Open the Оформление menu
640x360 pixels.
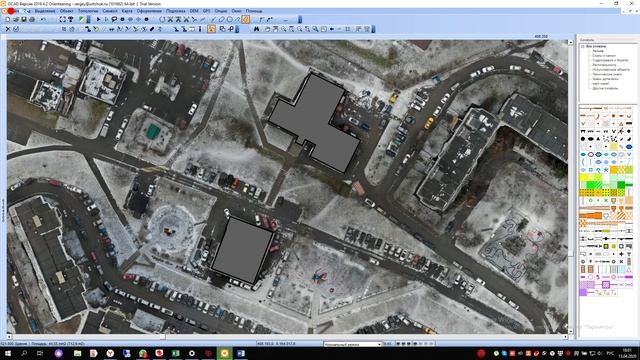(149, 11)
